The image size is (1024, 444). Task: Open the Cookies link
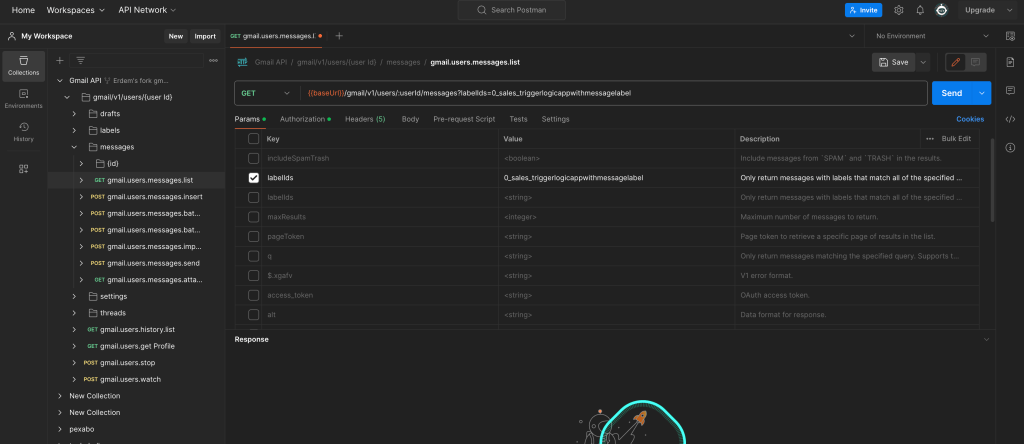click(x=970, y=119)
